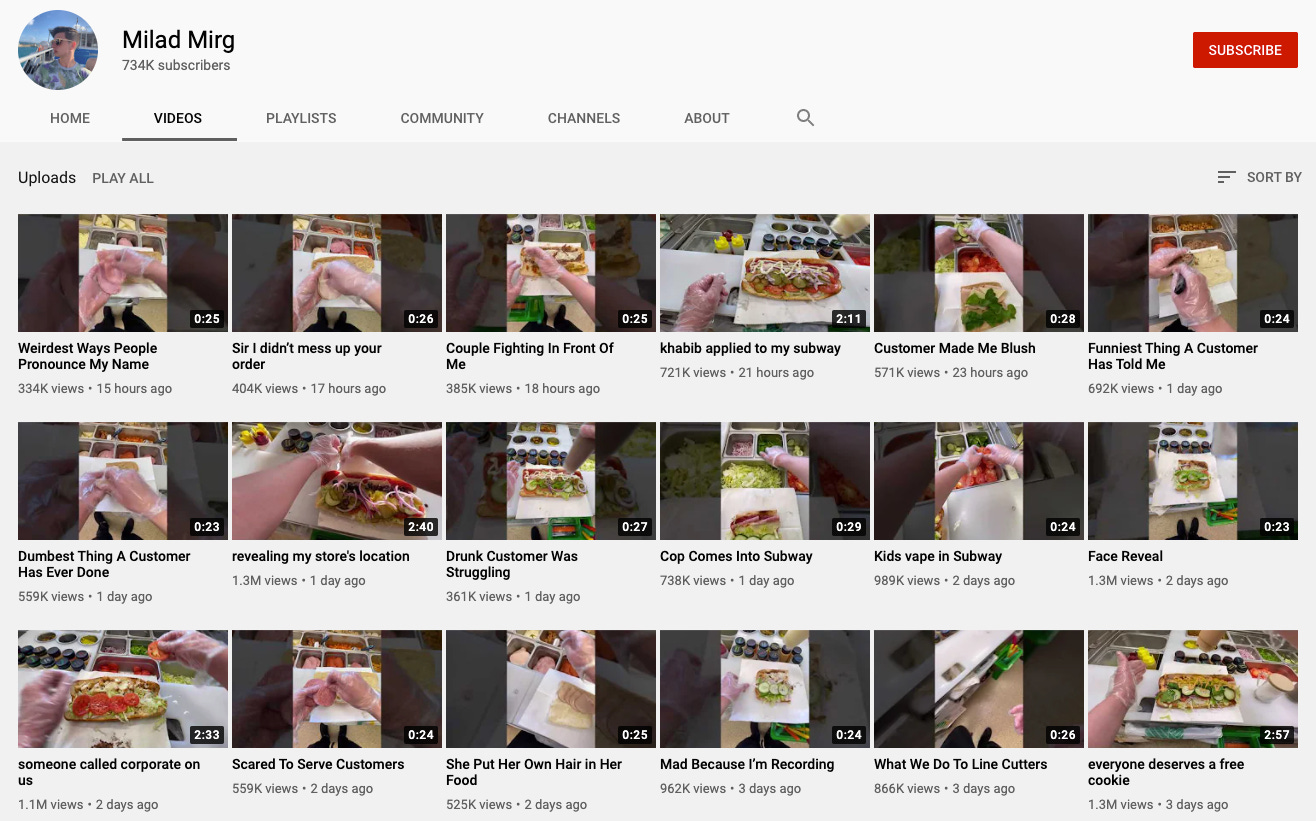Click title 'revealing my store's location'
Image resolution: width=1316 pixels, height=821 pixels.
point(321,556)
